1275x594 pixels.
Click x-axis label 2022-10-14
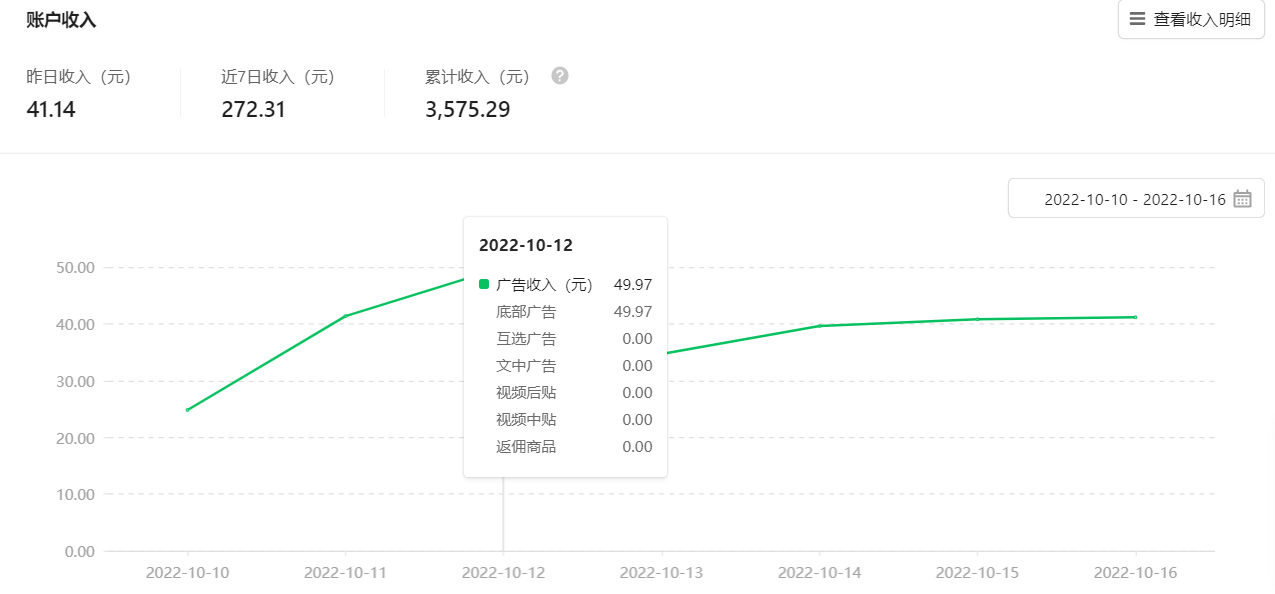pyautogui.click(x=819, y=573)
